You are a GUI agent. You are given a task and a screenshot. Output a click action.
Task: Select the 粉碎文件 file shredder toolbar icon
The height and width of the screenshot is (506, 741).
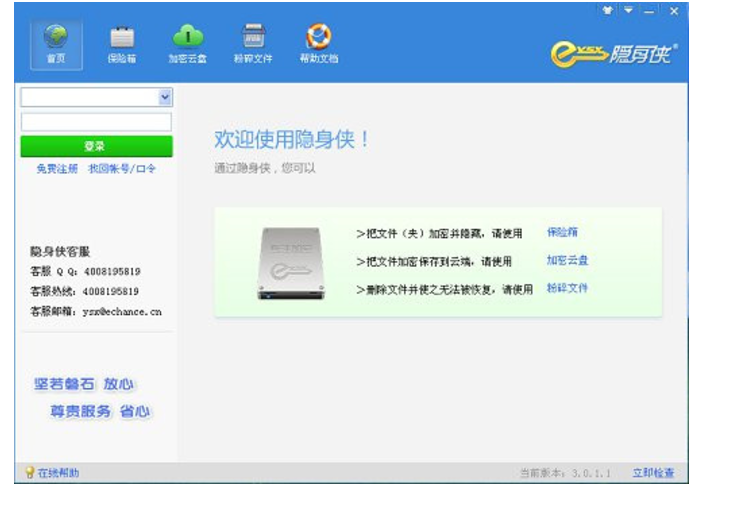253,38
